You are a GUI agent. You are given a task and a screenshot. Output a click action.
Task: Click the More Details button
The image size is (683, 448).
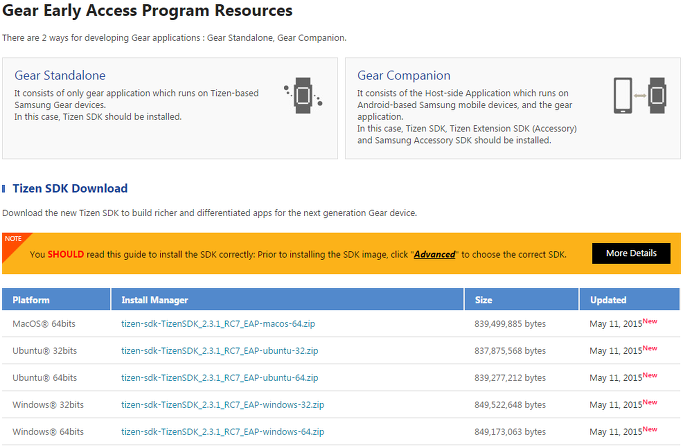[x=631, y=253]
